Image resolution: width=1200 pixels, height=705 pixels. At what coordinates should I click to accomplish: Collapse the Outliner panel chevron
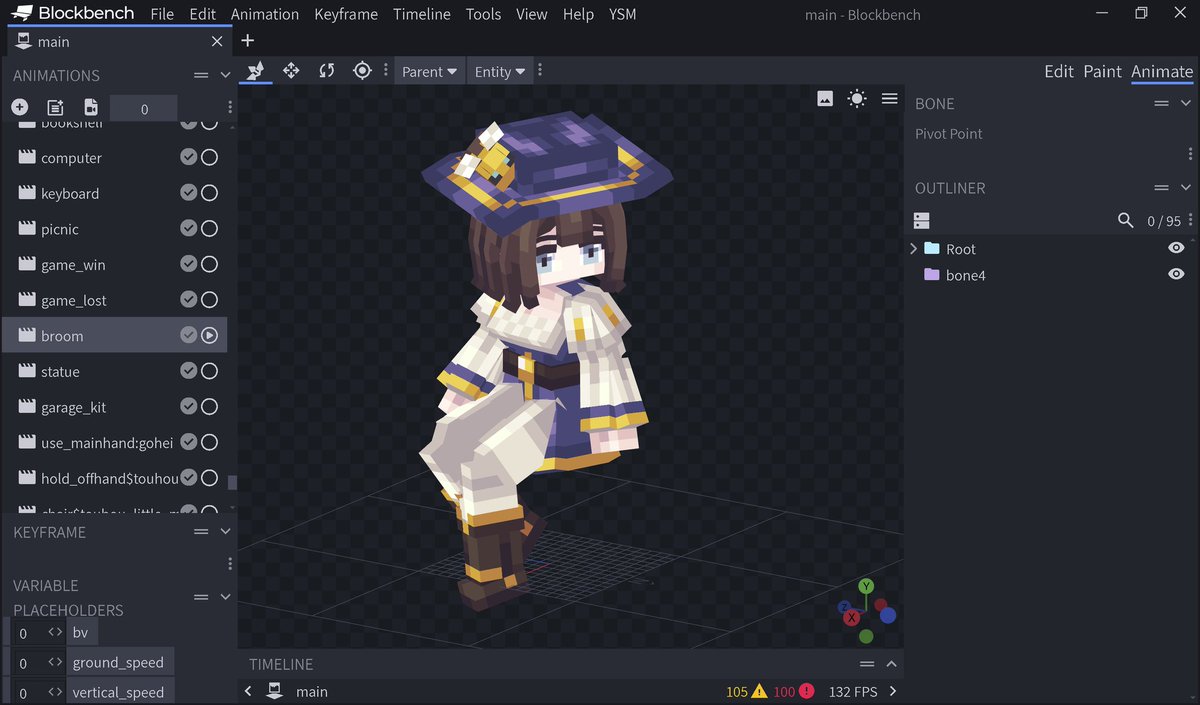point(1186,188)
